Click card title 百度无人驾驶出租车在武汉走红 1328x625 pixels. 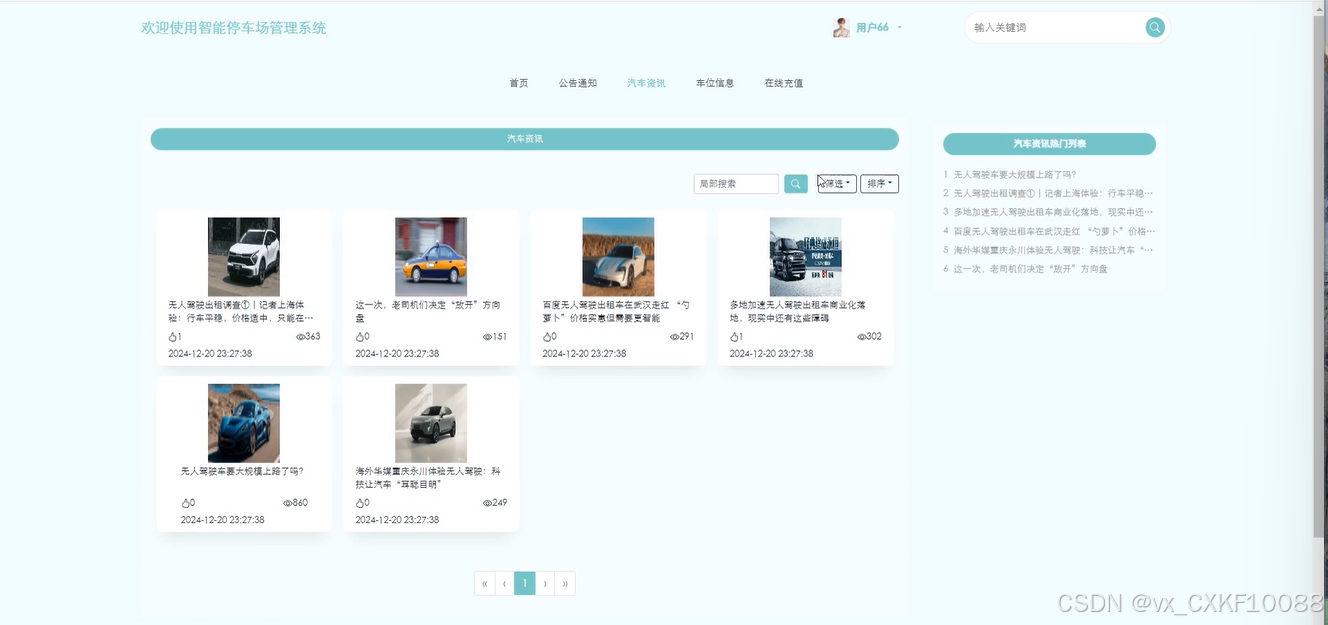[x=615, y=311]
